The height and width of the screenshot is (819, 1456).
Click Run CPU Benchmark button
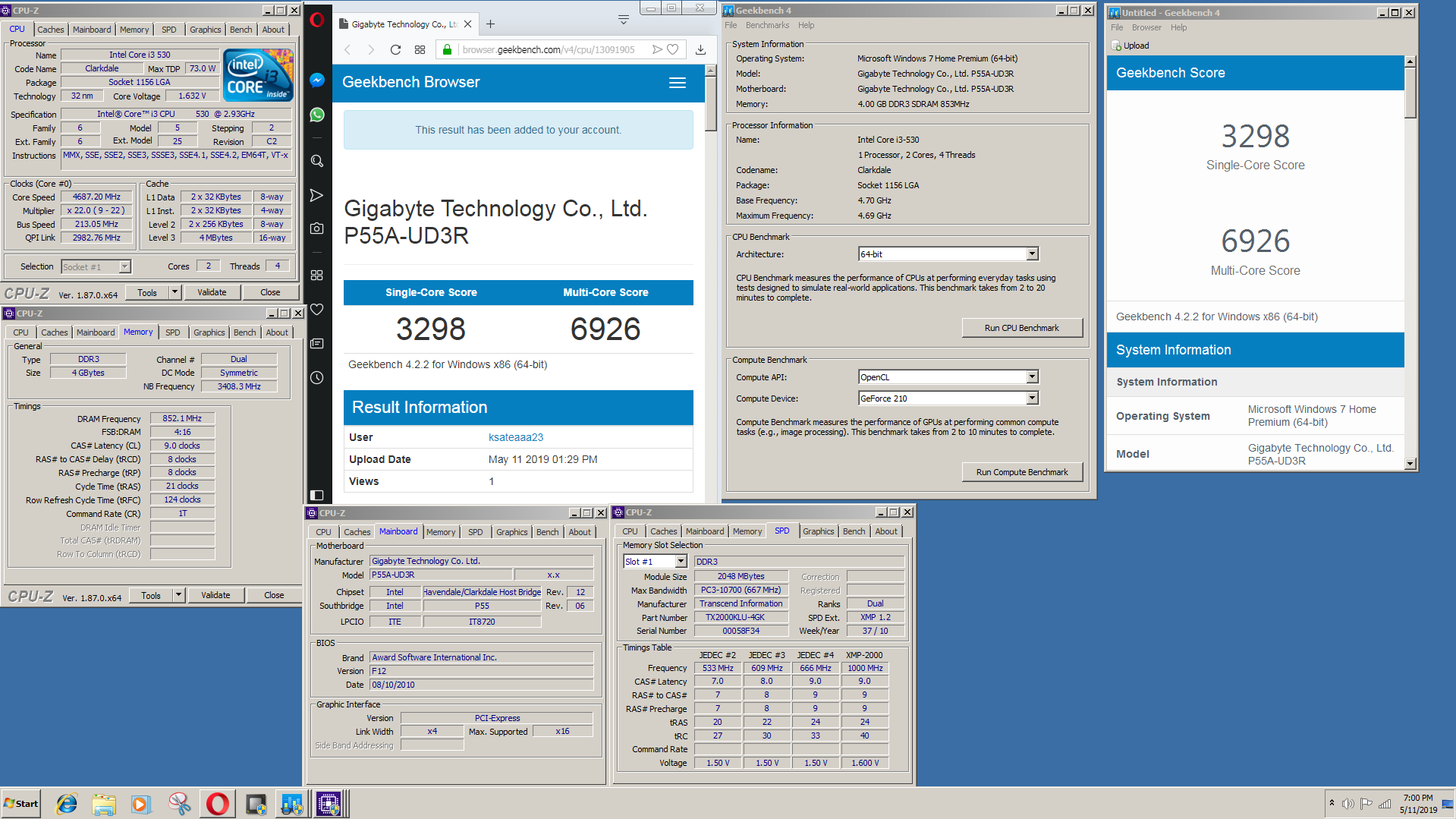pos(1022,328)
